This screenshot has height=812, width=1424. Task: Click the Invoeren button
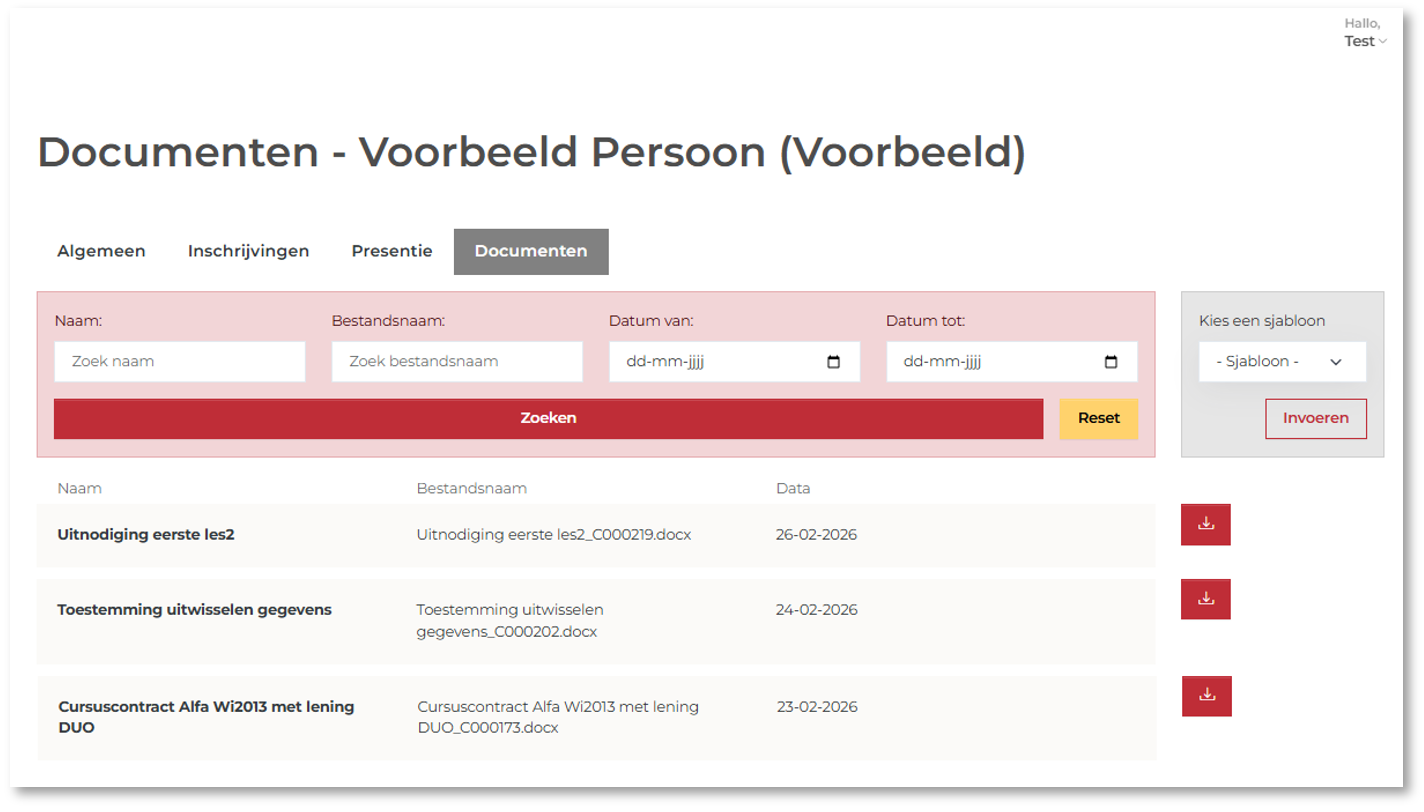pyautogui.click(x=1315, y=419)
